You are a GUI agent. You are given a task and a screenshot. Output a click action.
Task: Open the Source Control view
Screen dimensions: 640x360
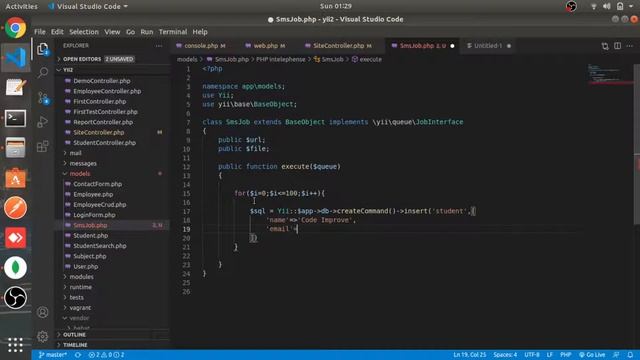point(42,98)
